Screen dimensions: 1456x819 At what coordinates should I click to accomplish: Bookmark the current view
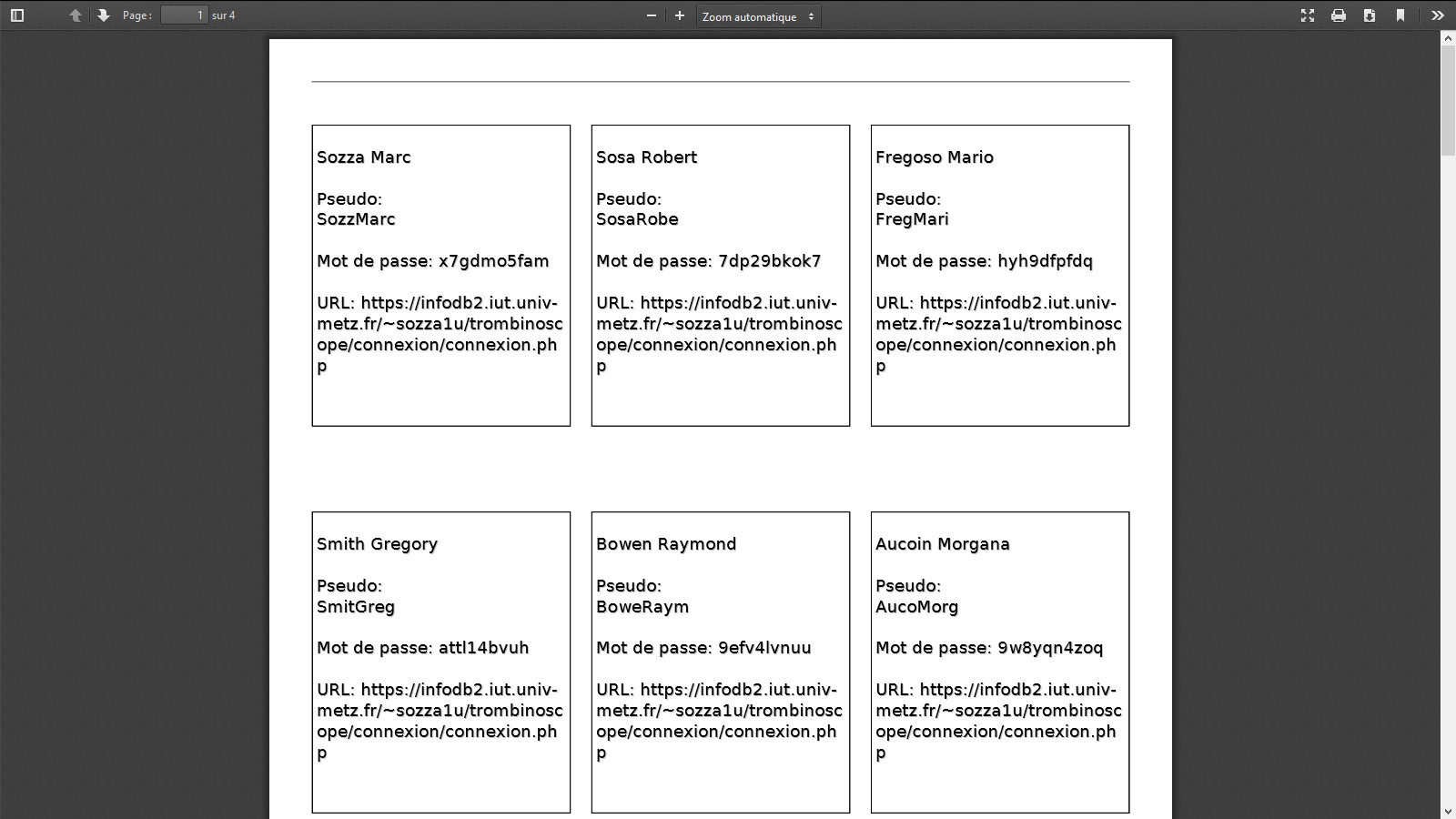tap(1400, 15)
